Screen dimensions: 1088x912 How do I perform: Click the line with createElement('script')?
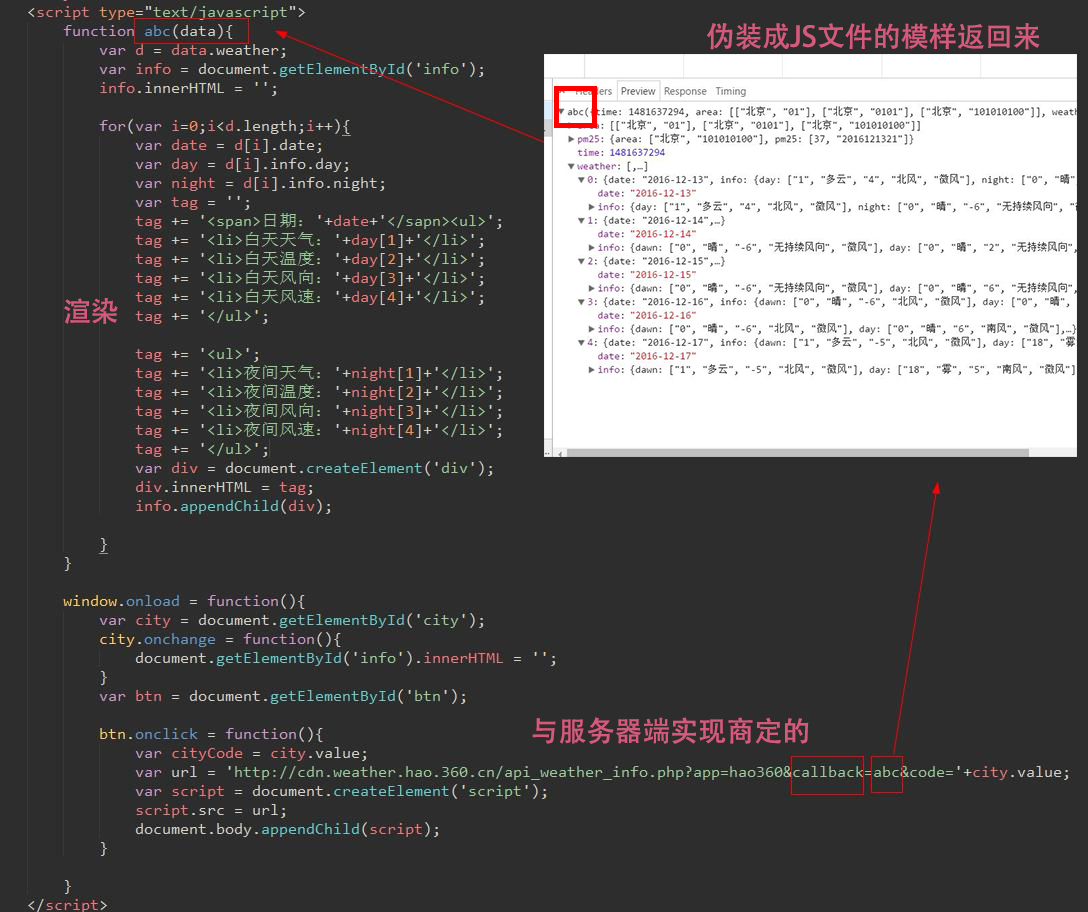pyautogui.click(x=341, y=791)
